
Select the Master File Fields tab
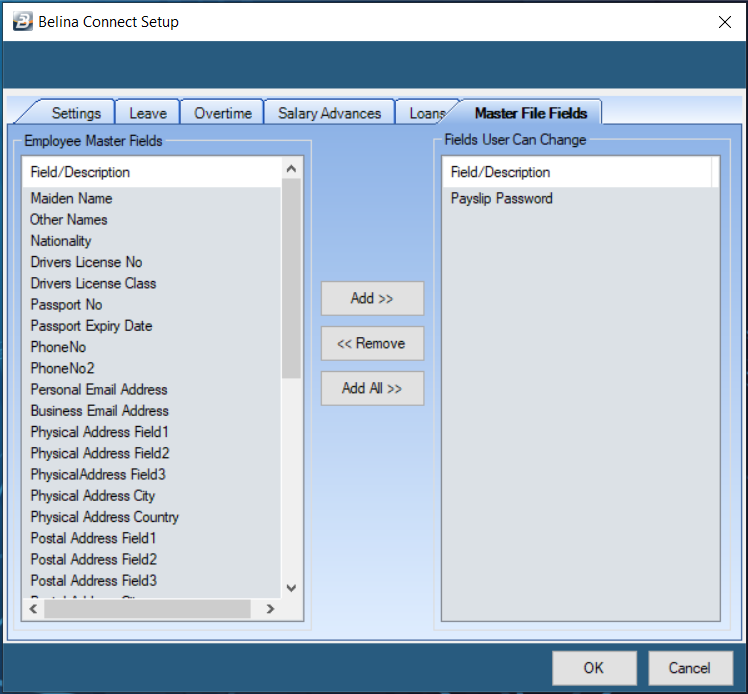[x=531, y=113]
